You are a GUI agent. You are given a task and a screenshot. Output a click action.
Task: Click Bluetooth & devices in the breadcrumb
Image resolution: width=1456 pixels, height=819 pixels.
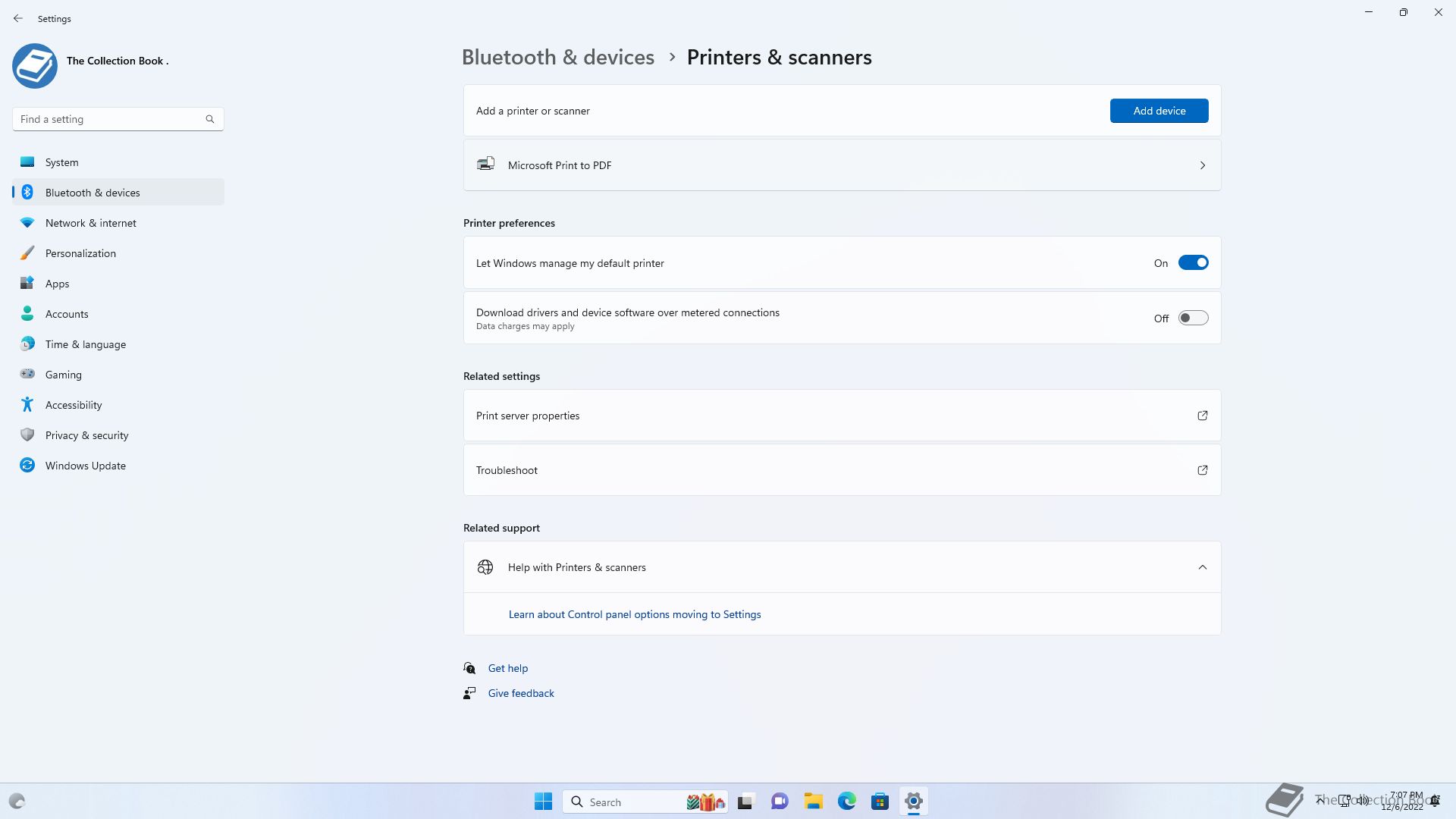[x=558, y=58]
